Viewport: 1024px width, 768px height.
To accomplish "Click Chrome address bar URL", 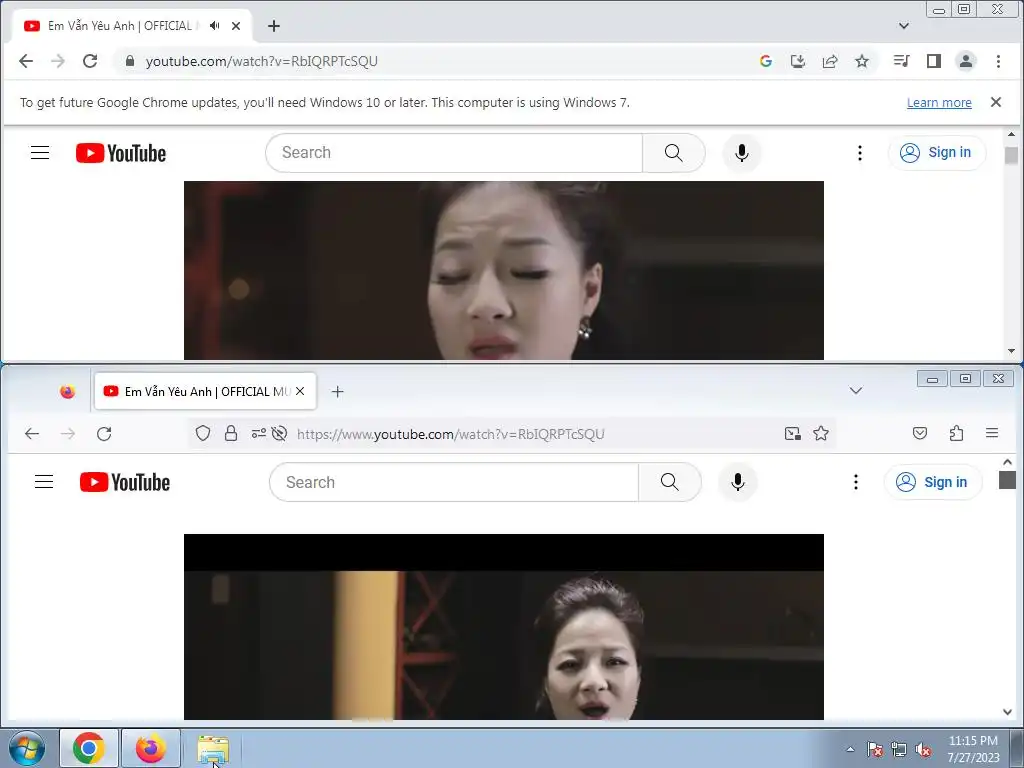I will click(x=261, y=61).
